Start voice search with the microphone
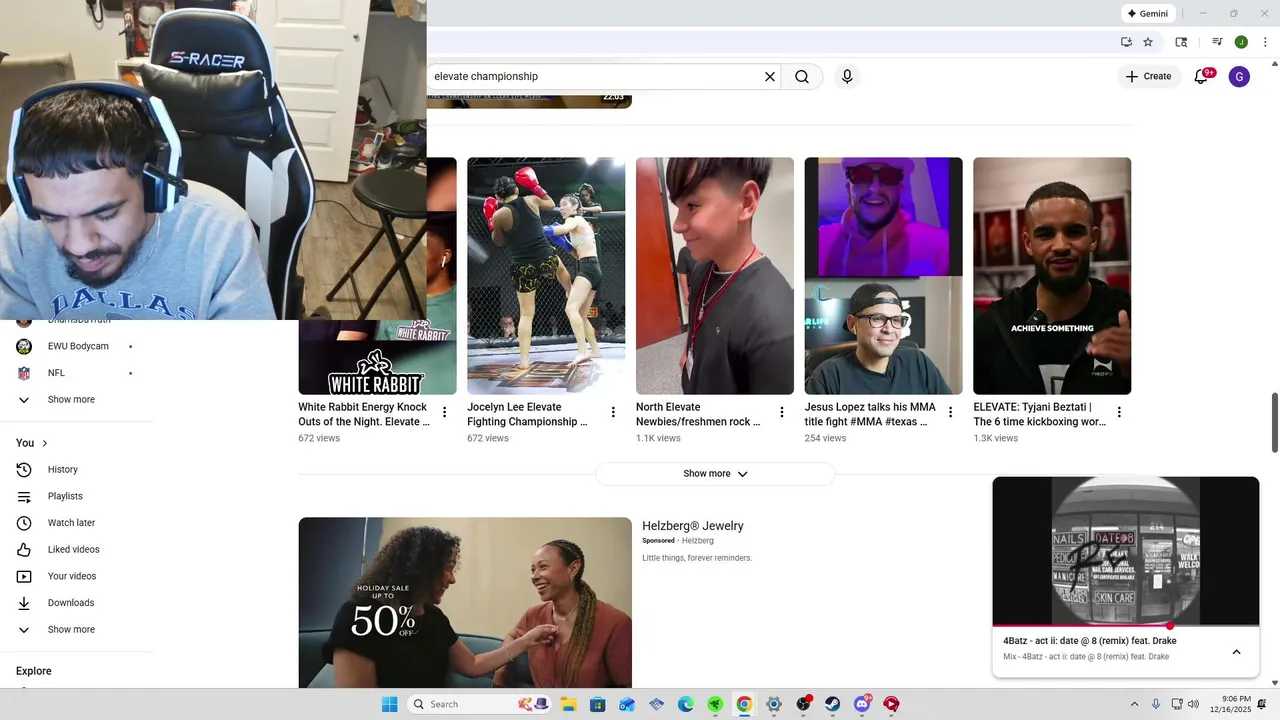The image size is (1280, 720). coord(847,77)
